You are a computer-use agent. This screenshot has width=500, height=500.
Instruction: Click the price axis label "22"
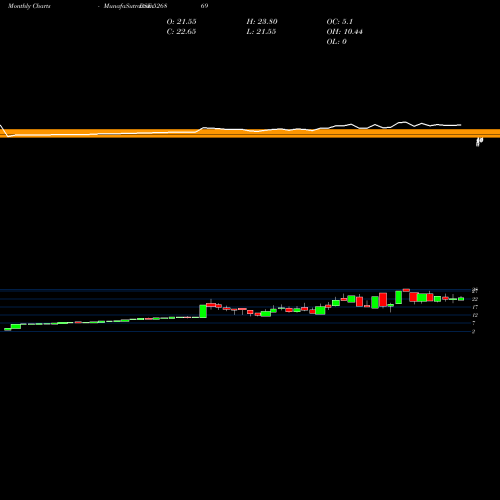click(475, 299)
